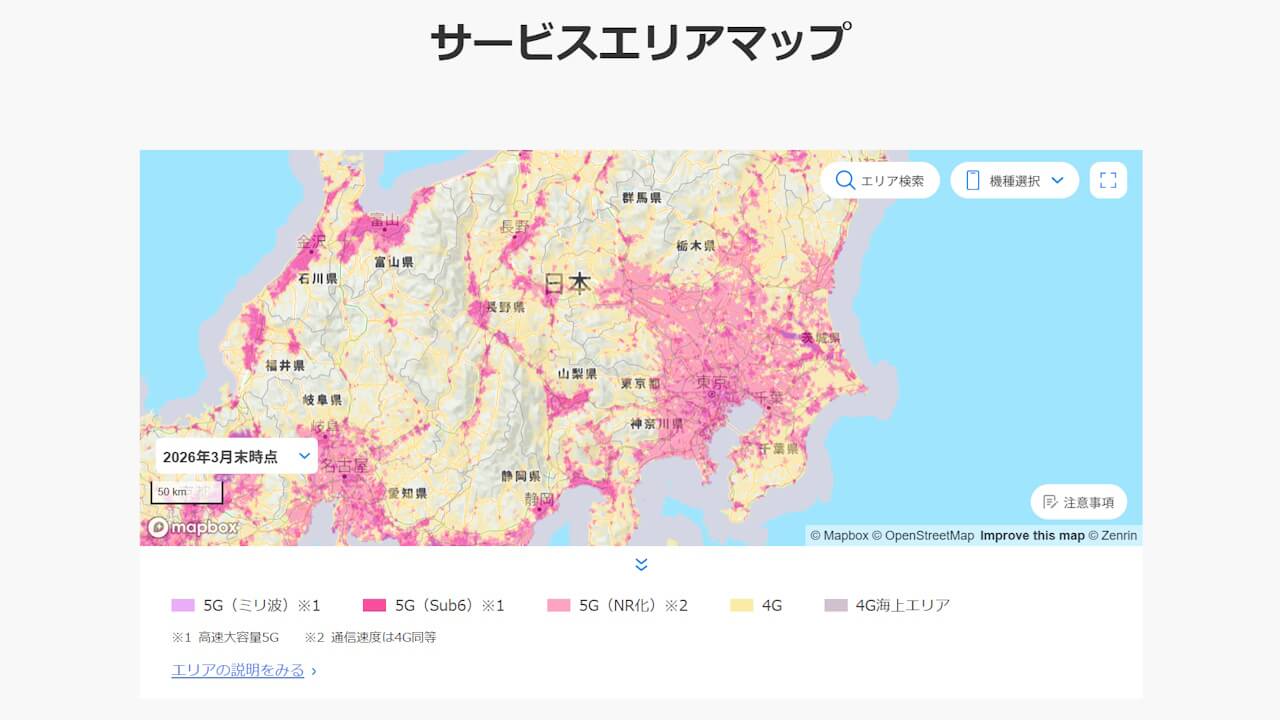Select the yellow 4G legend swatch
This screenshot has height=720, width=1280.
[x=742, y=605]
